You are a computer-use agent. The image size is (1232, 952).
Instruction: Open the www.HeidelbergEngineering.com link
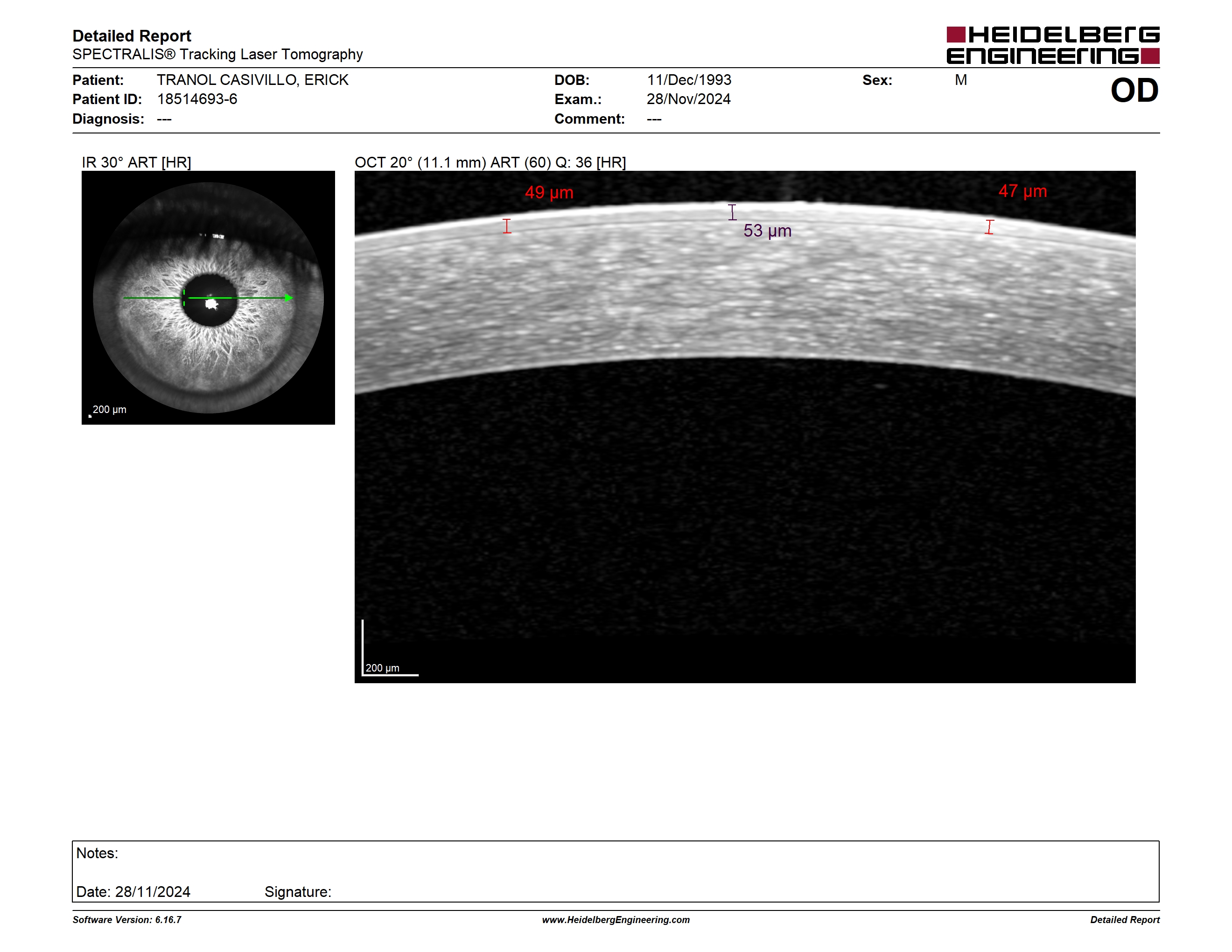[x=616, y=920]
